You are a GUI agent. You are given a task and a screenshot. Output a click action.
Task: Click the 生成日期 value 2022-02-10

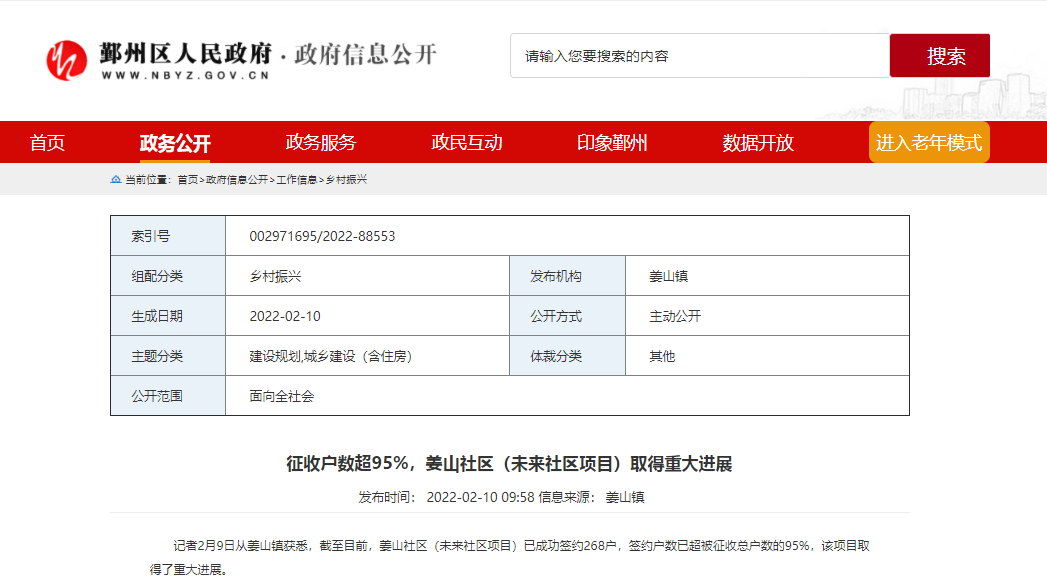(285, 316)
